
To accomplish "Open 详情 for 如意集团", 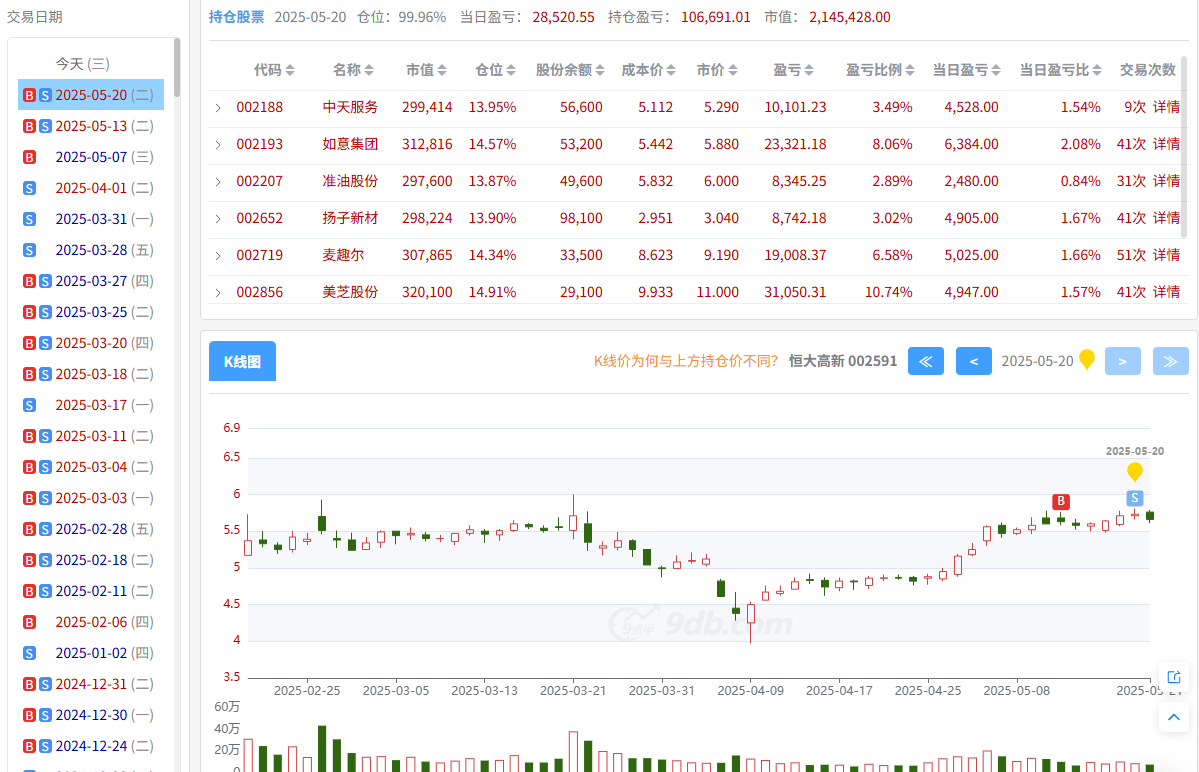I will [x=1166, y=144].
